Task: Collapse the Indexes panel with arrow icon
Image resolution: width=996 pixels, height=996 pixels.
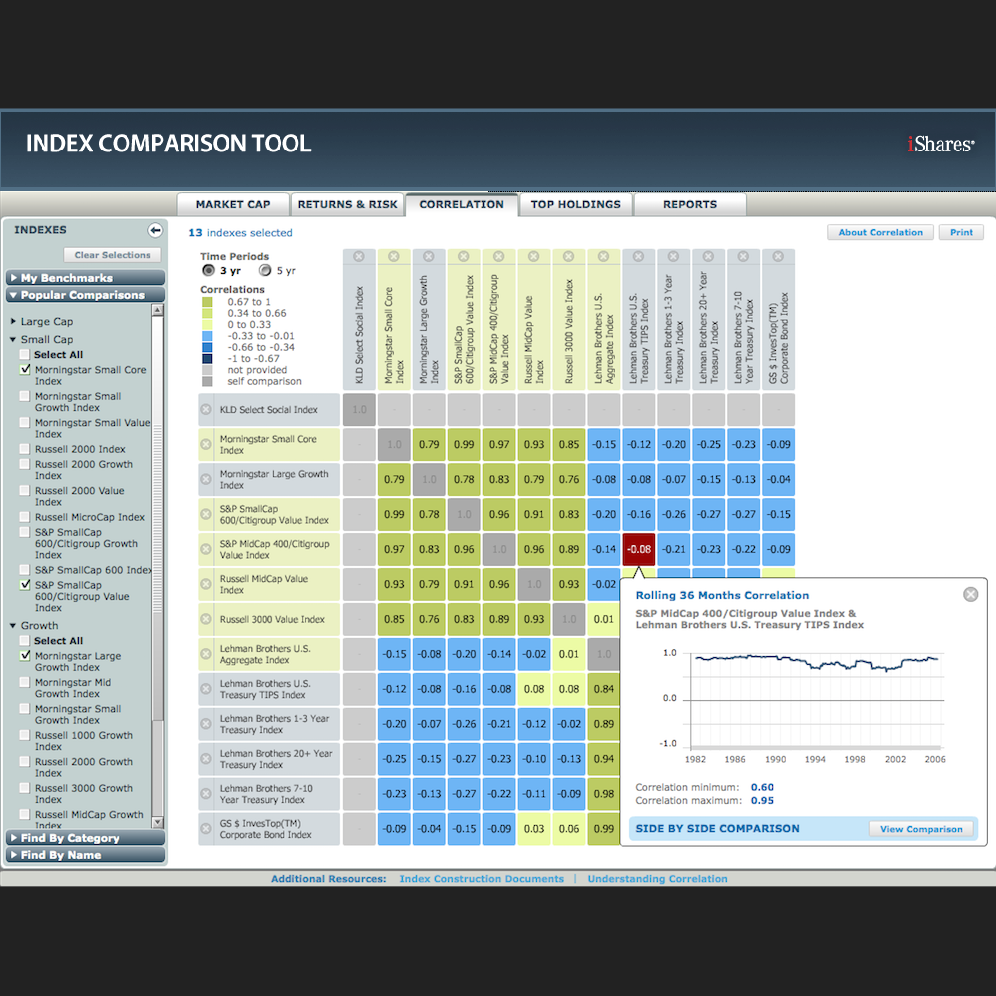Action: point(155,230)
